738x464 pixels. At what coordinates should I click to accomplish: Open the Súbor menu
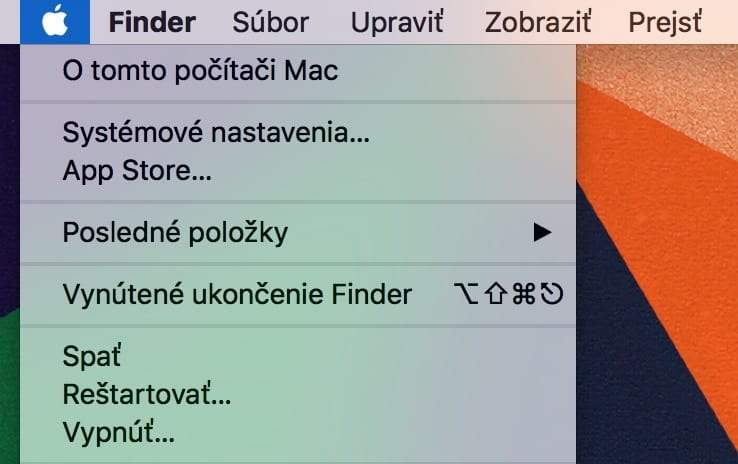pyautogui.click(x=271, y=22)
